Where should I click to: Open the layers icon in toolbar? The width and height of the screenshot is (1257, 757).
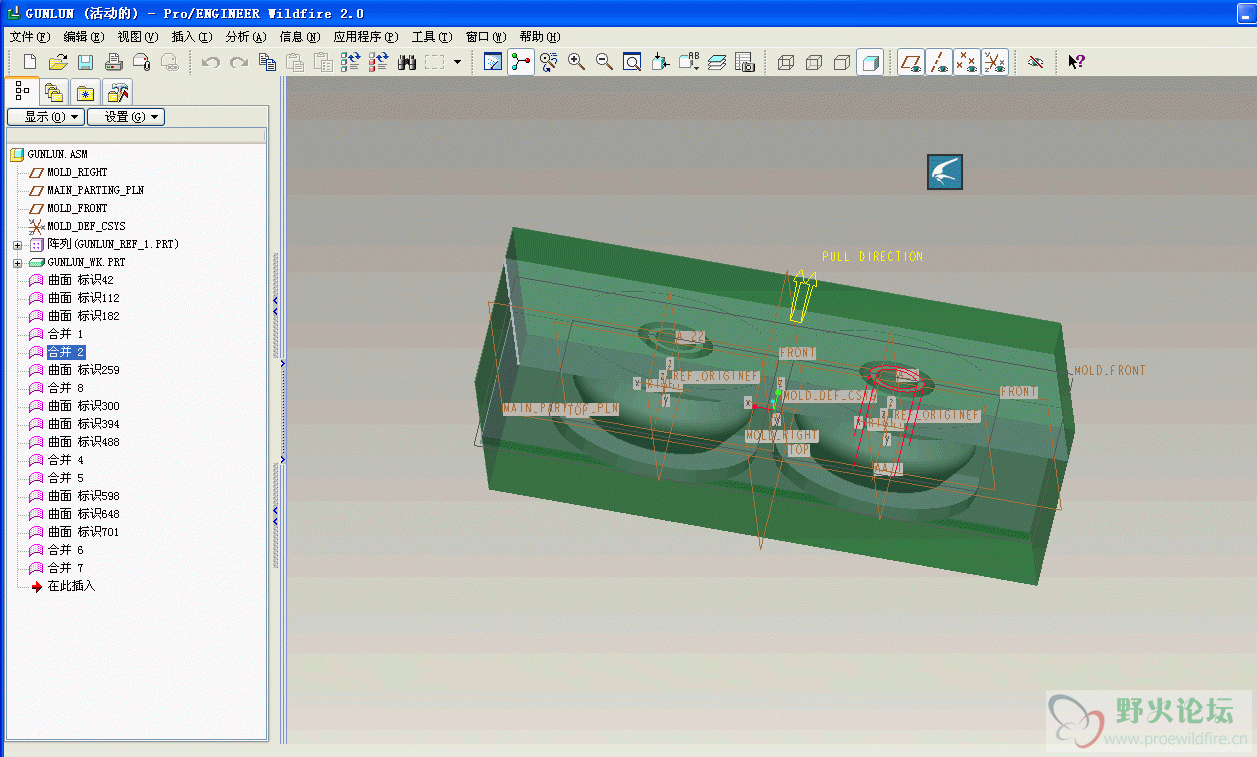[717, 62]
